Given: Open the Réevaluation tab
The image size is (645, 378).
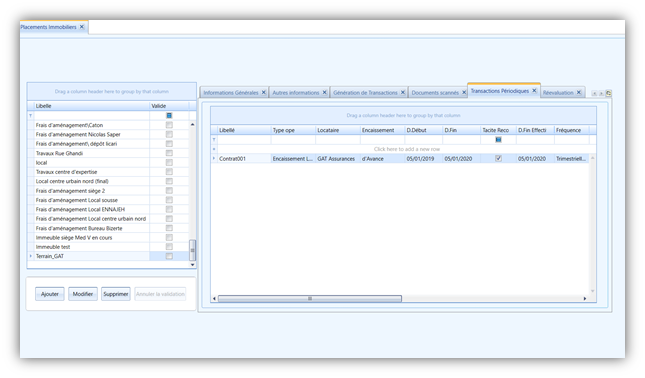Looking at the screenshot, I should click(558, 93).
